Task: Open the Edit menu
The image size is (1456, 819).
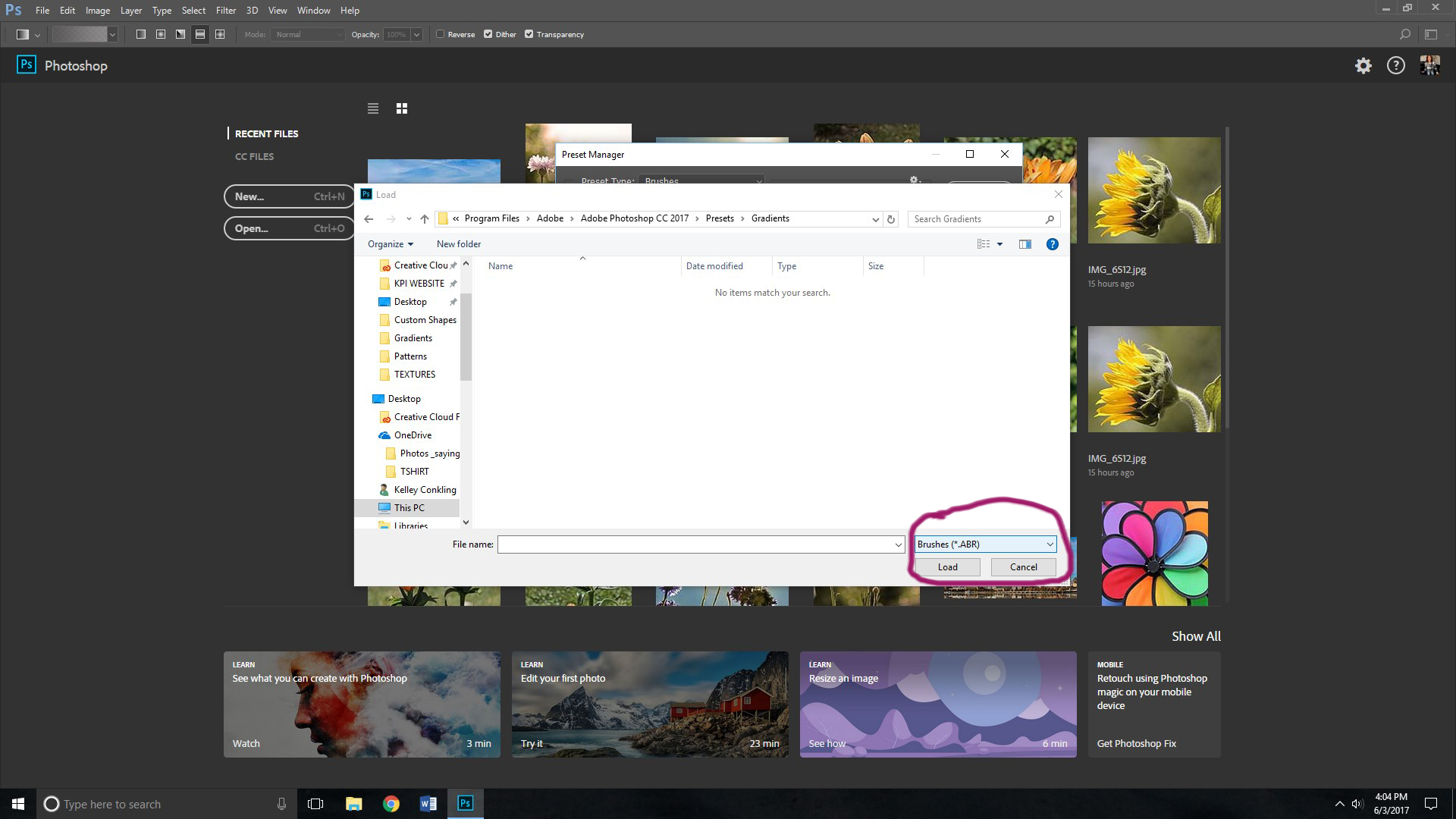Action: click(67, 11)
